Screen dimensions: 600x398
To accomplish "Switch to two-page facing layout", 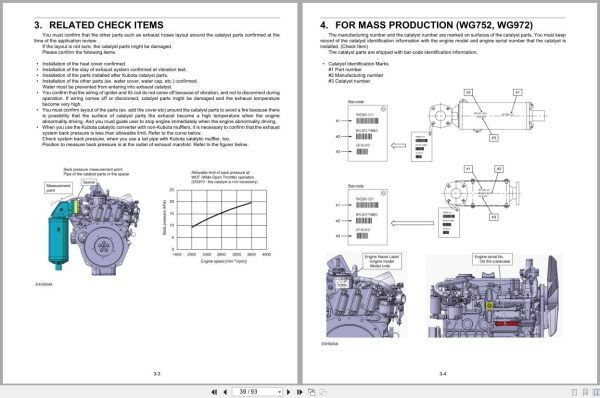I will (x=596, y=392).
